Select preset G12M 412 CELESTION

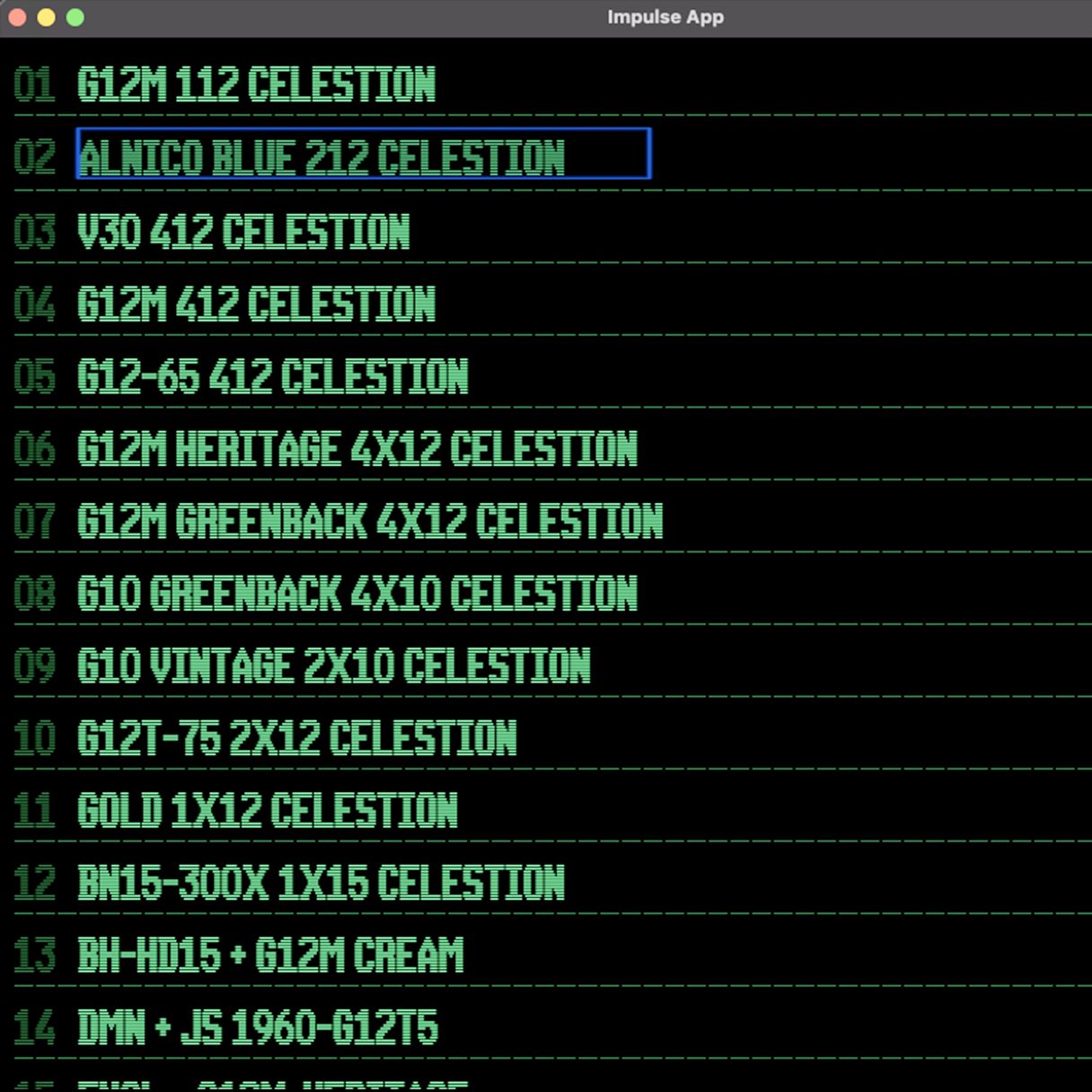pyautogui.click(x=257, y=304)
